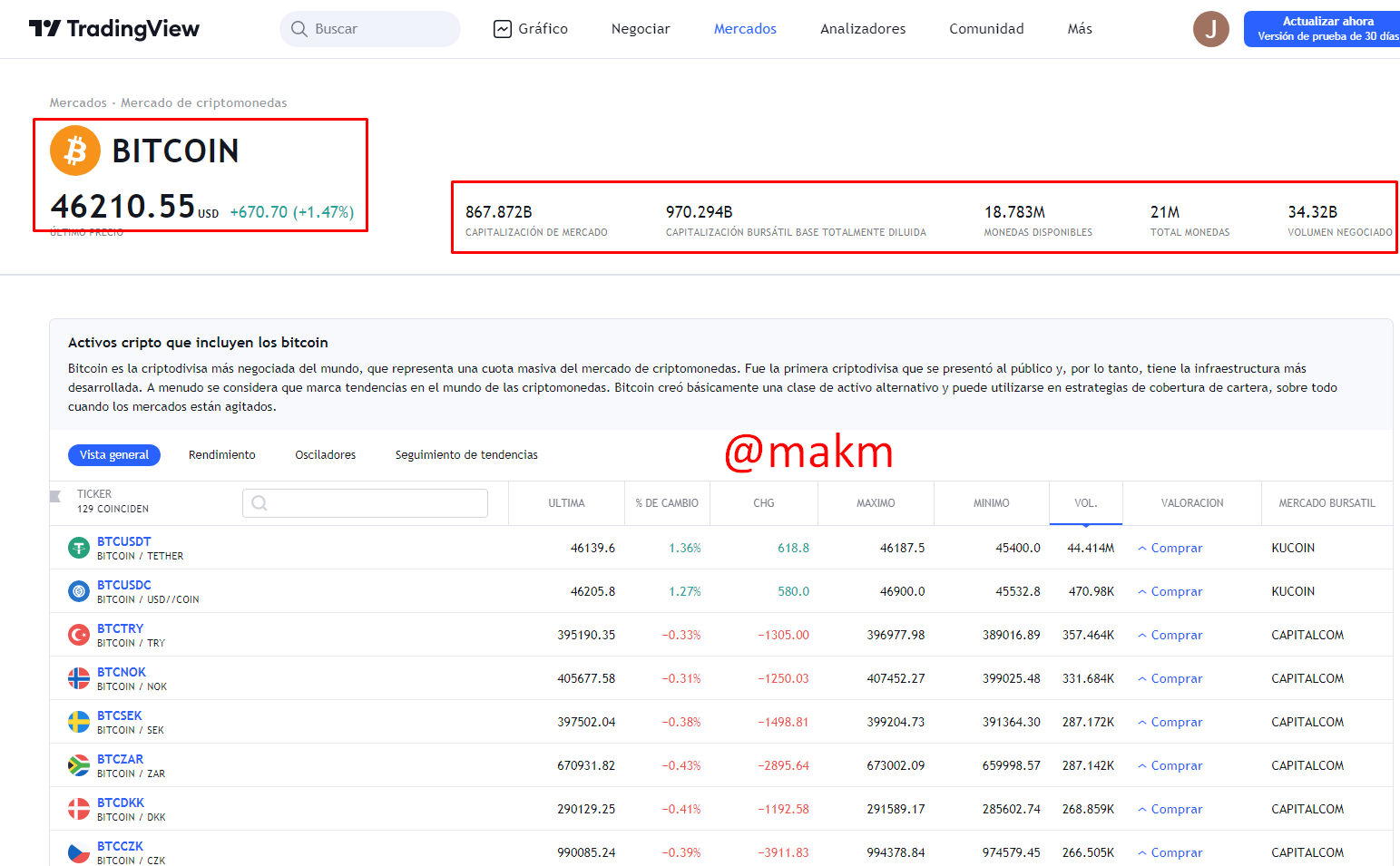Viewport: 1400px width, 866px height.
Task: Open the Analizadores menu
Action: [863, 29]
